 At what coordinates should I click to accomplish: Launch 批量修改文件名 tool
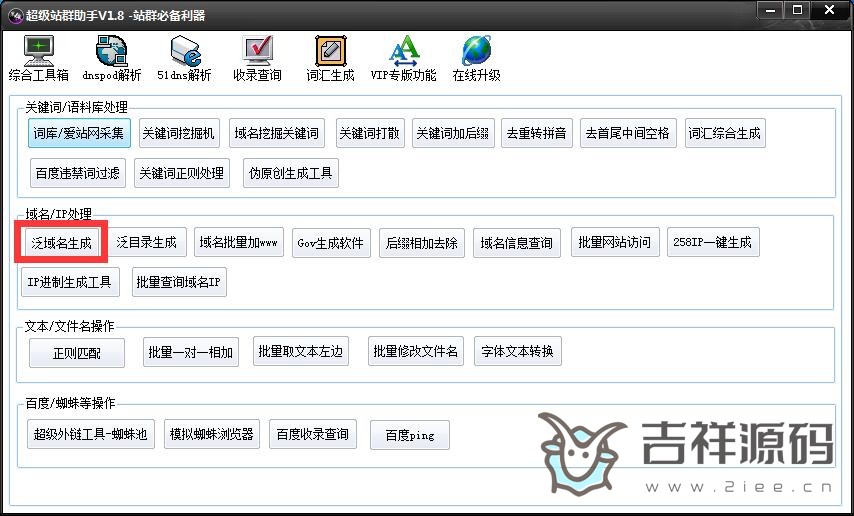click(416, 351)
